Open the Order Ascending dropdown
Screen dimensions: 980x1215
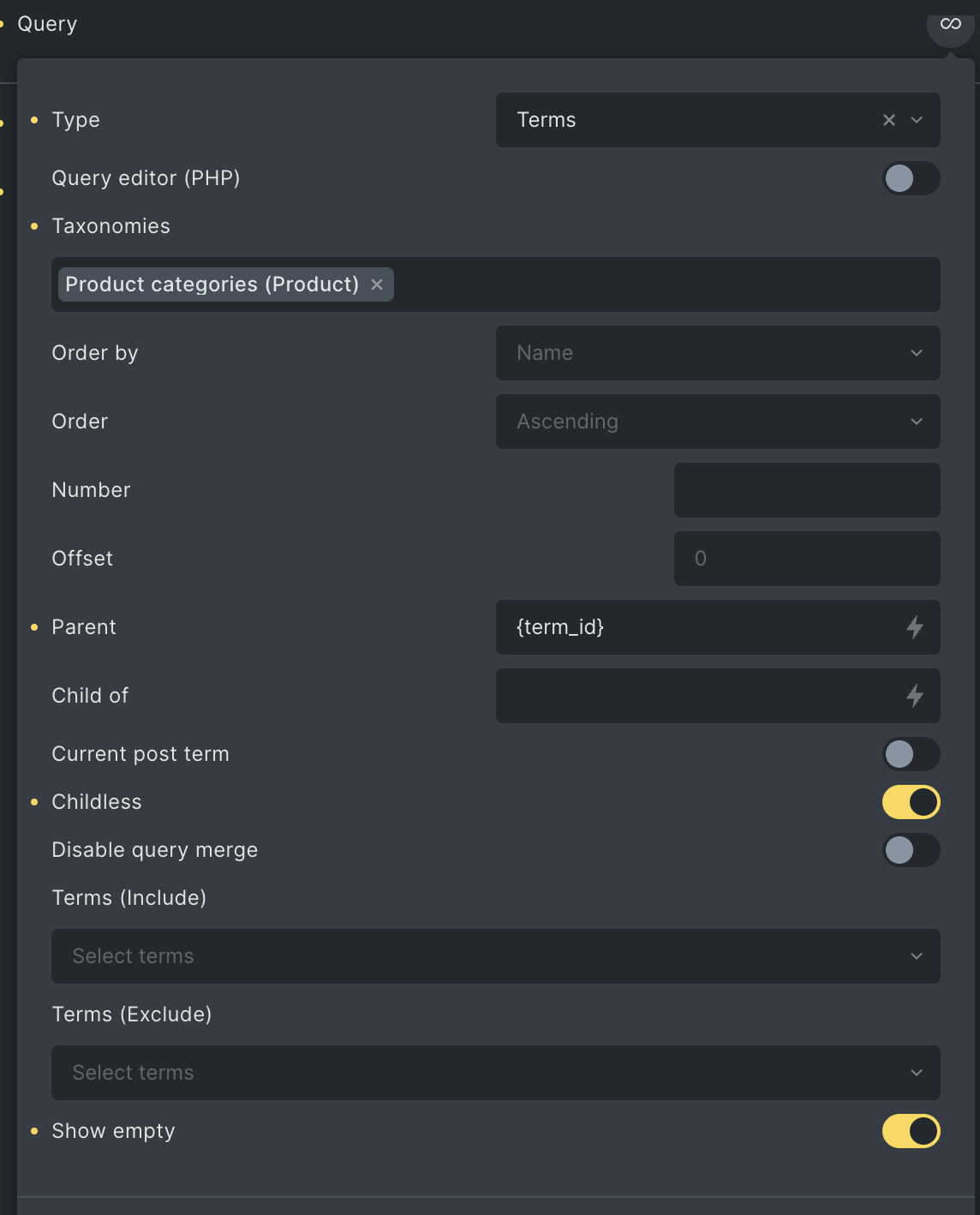pos(718,422)
